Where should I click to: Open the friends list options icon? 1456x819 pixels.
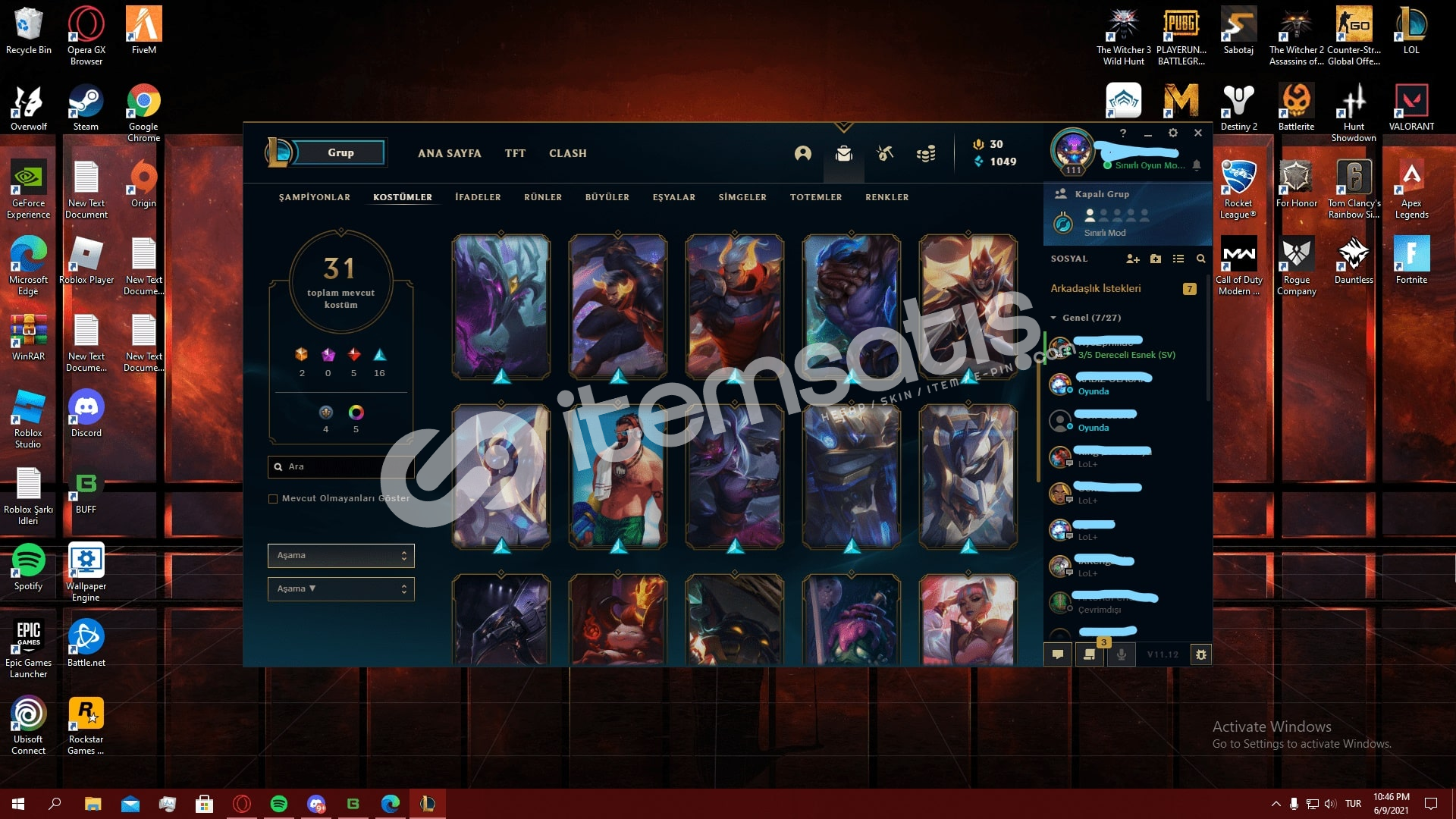(x=1178, y=259)
